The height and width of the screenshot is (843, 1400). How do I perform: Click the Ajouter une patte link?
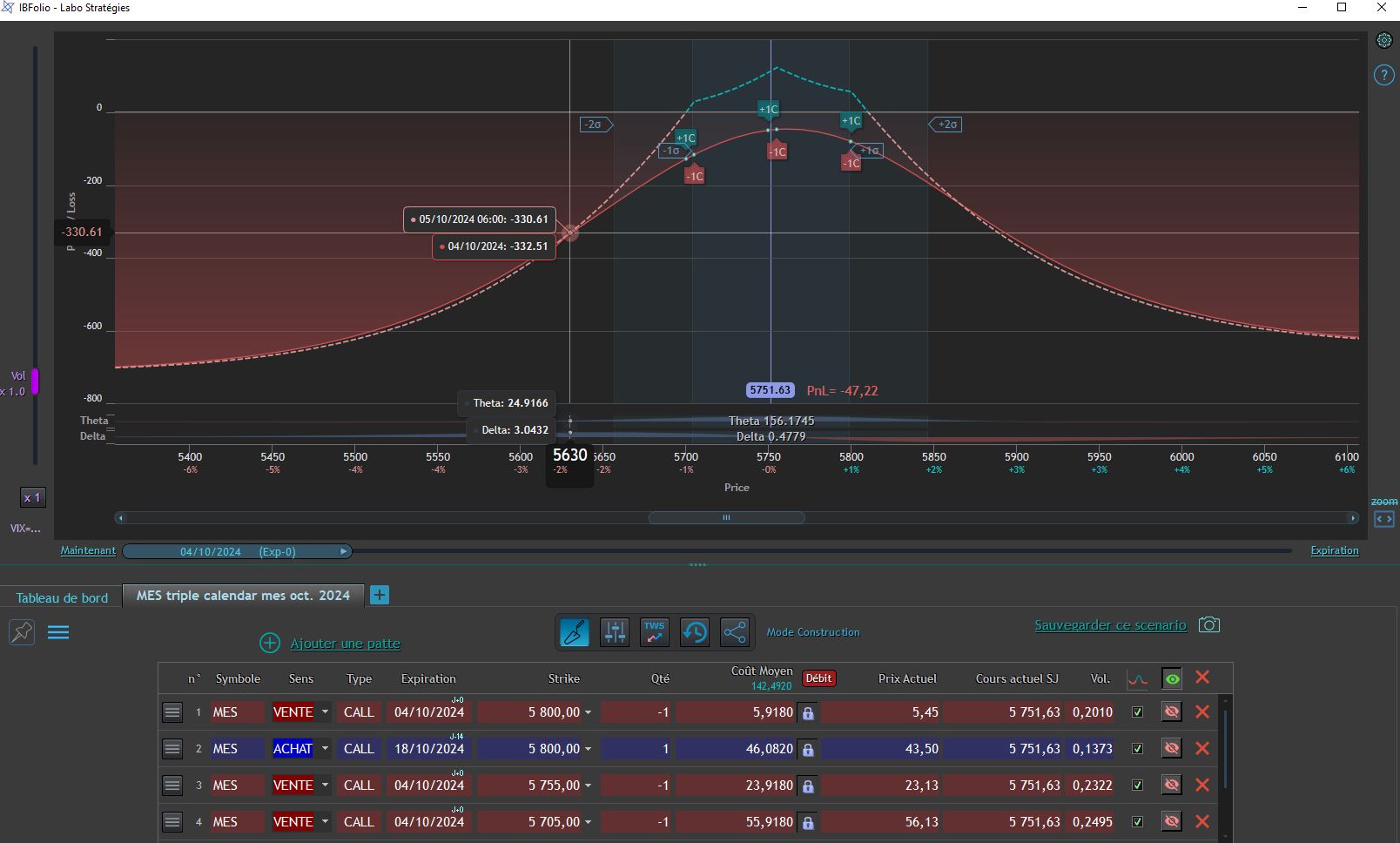pos(346,644)
